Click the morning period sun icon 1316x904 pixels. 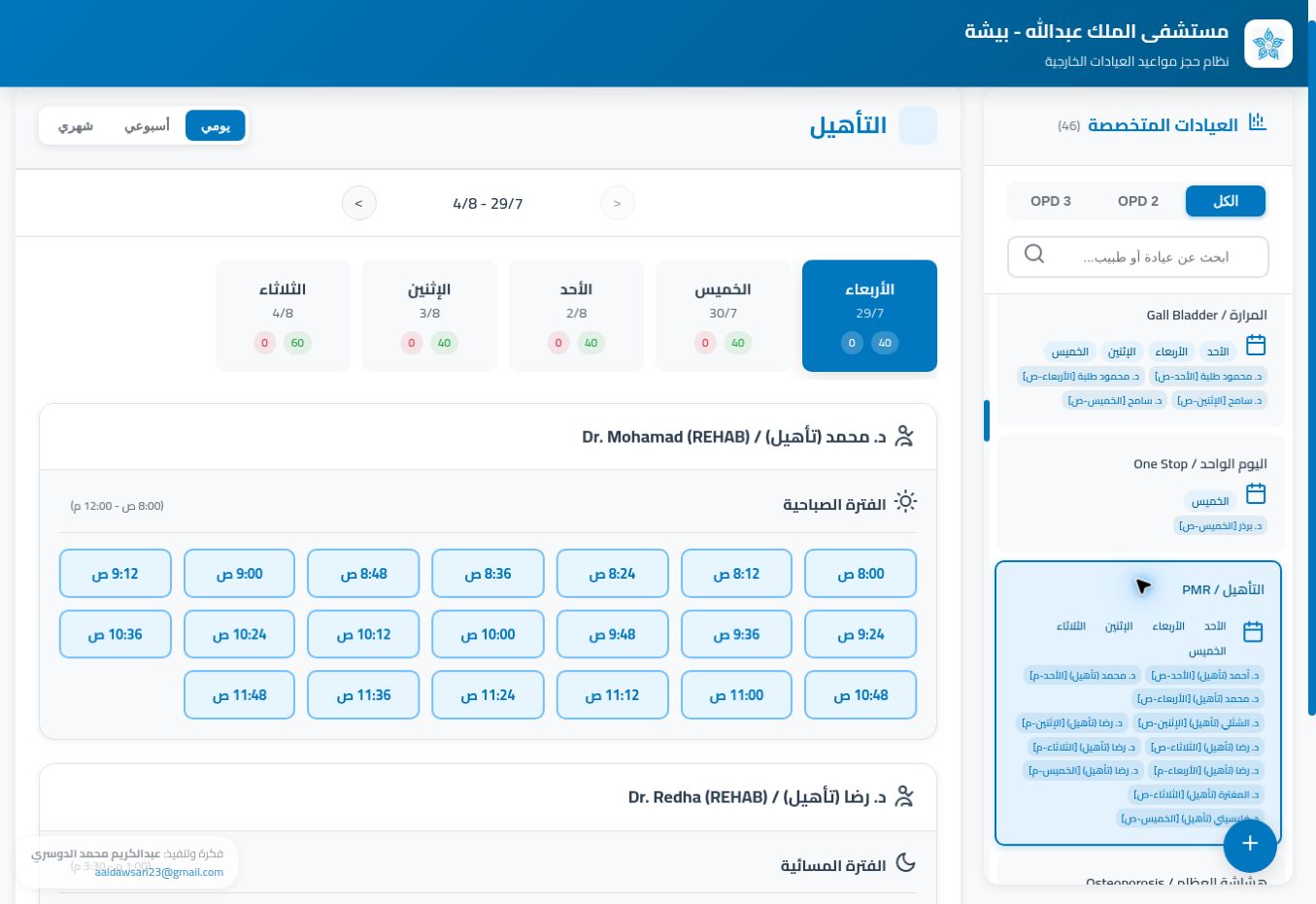point(905,502)
